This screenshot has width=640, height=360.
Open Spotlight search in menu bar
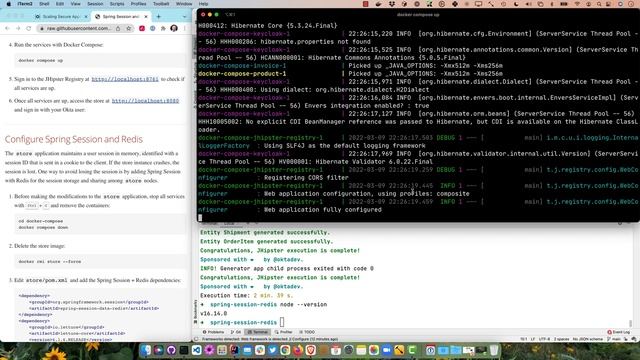click(599, 4)
